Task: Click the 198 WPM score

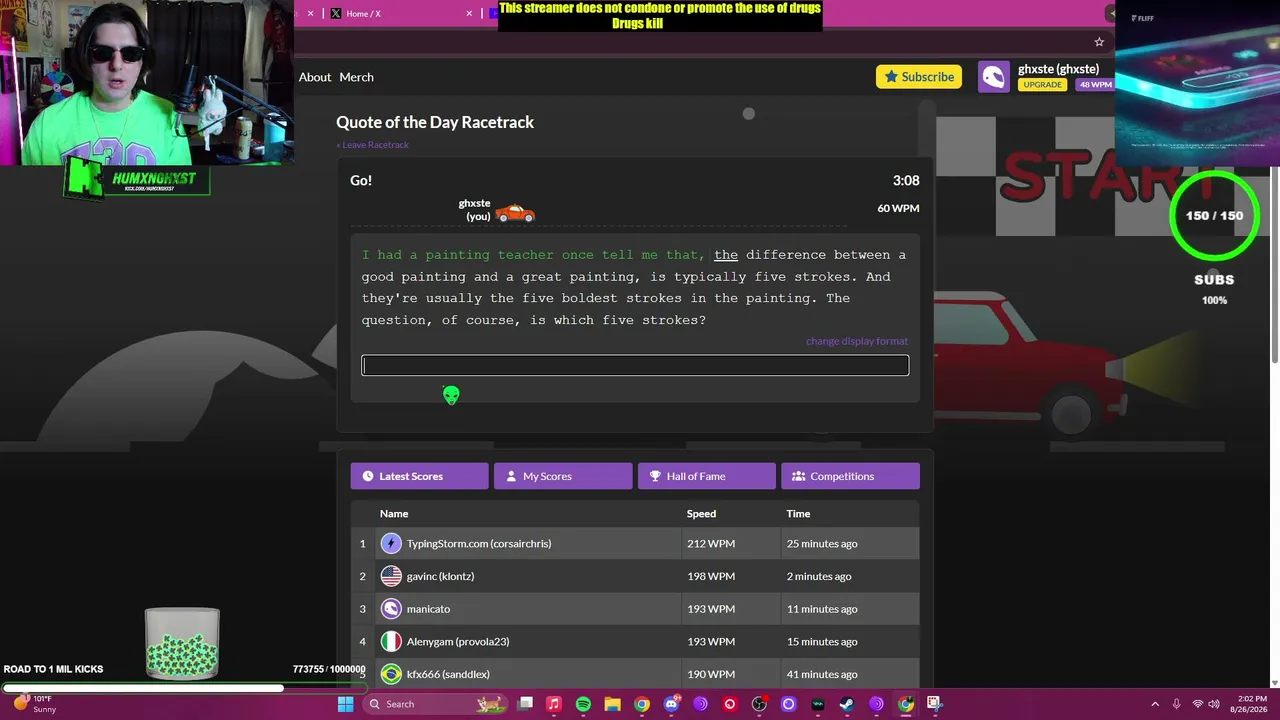Action: [711, 576]
